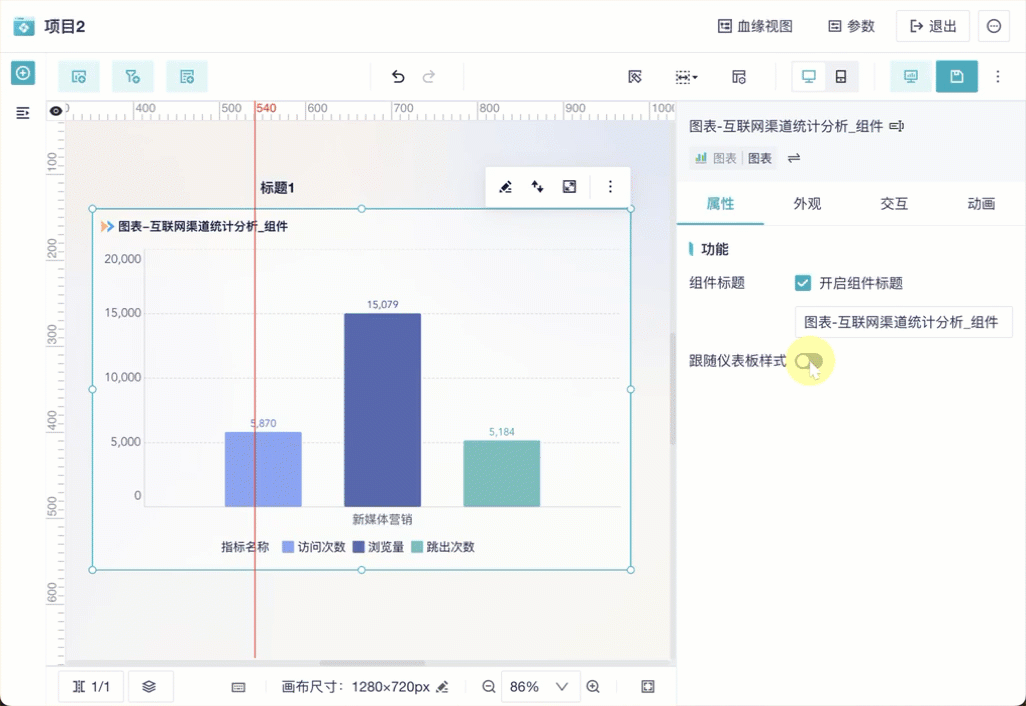Uncheck the 开启组件标题 checkbox
This screenshot has width=1026, height=706.
point(803,283)
